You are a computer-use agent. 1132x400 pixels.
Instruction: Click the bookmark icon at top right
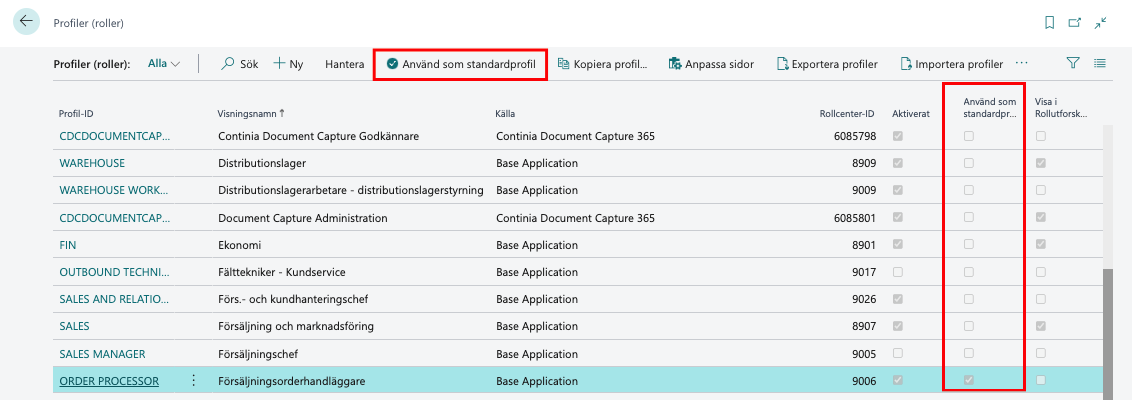coord(1049,22)
